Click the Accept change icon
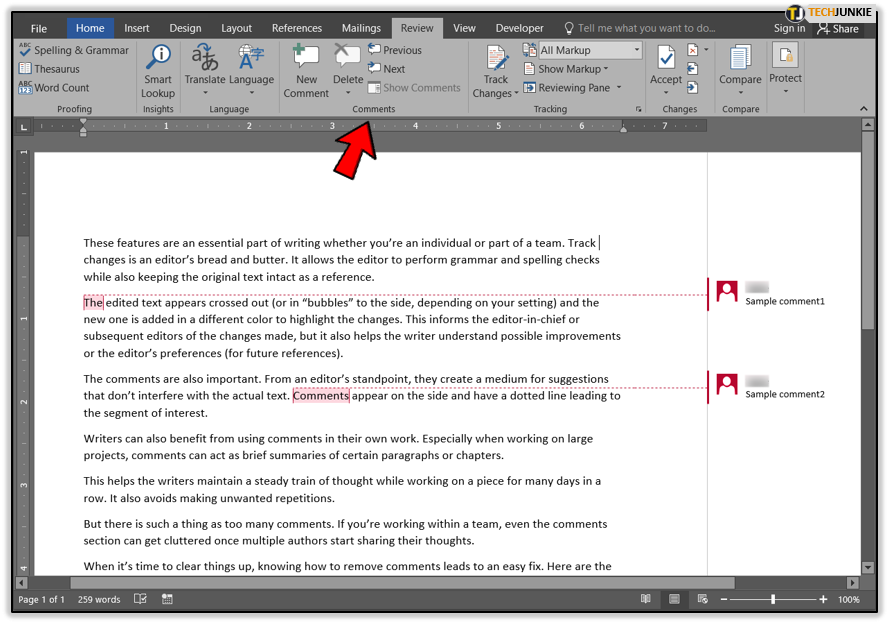 666,58
